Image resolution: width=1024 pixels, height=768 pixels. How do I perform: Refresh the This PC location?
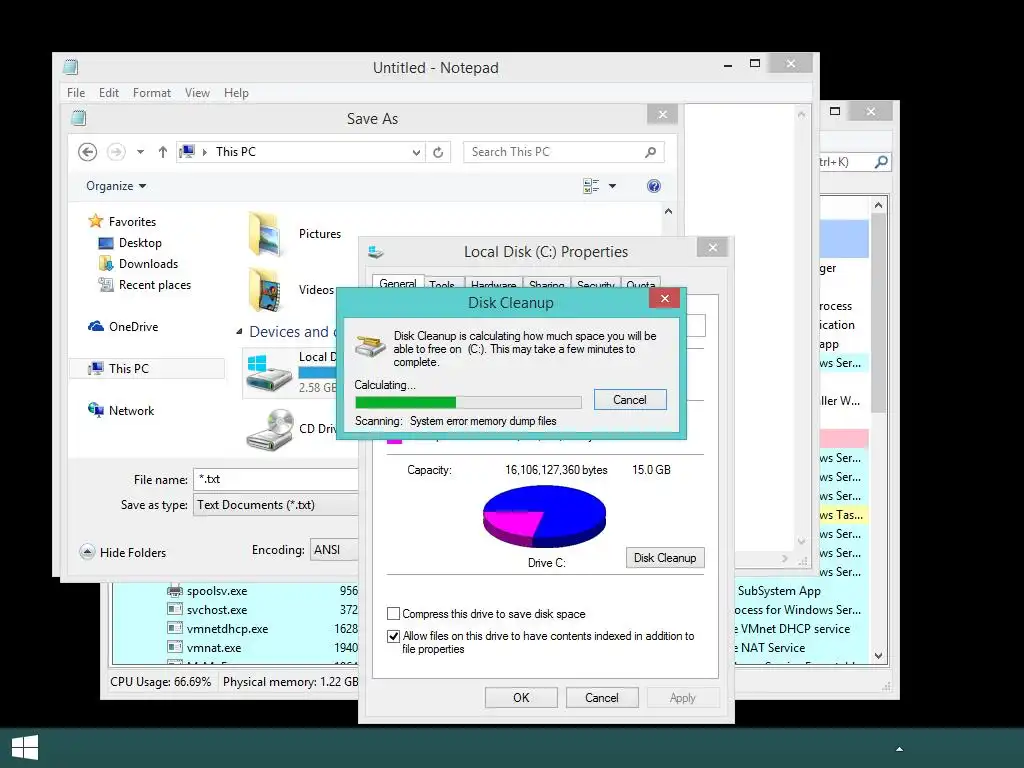coord(438,152)
